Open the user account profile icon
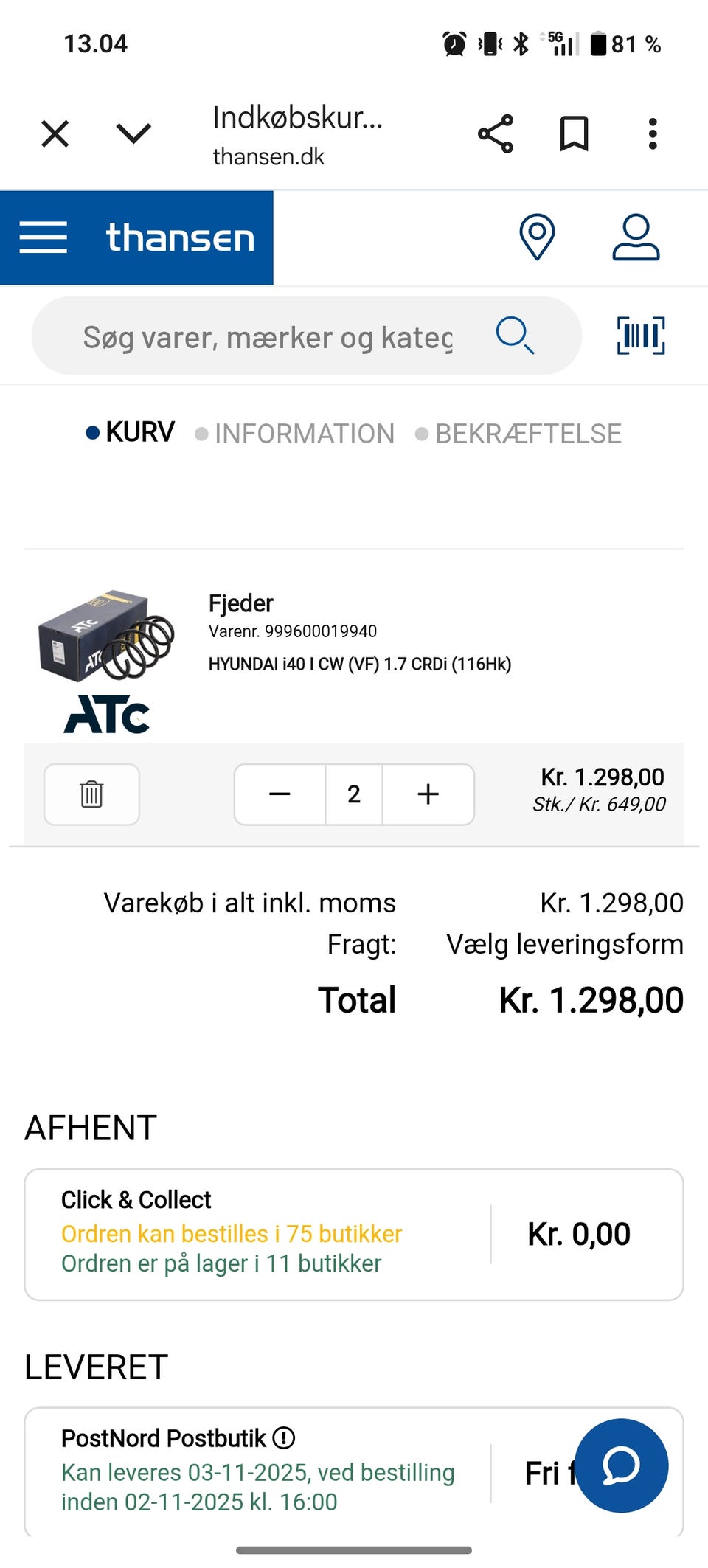This screenshot has width=708, height=1568. [636, 237]
